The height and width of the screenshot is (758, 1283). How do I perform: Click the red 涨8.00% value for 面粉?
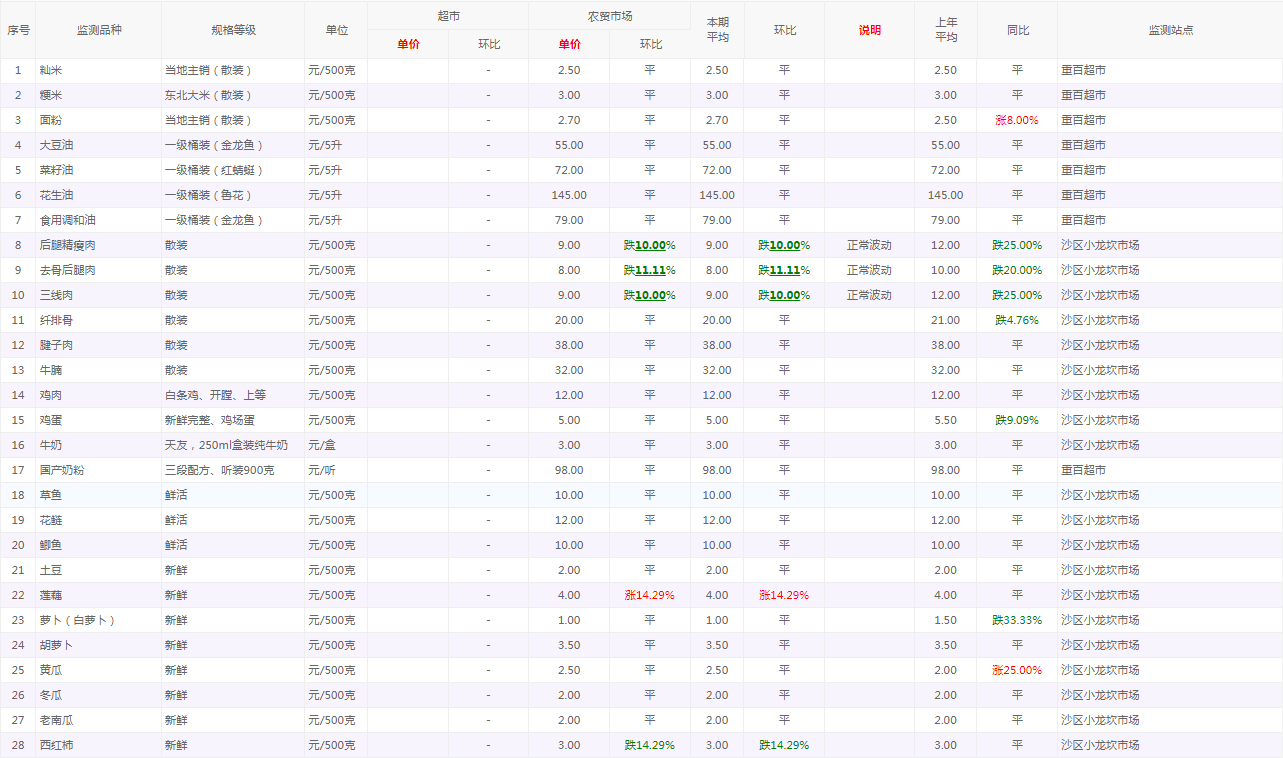click(x=1017, y=120)
